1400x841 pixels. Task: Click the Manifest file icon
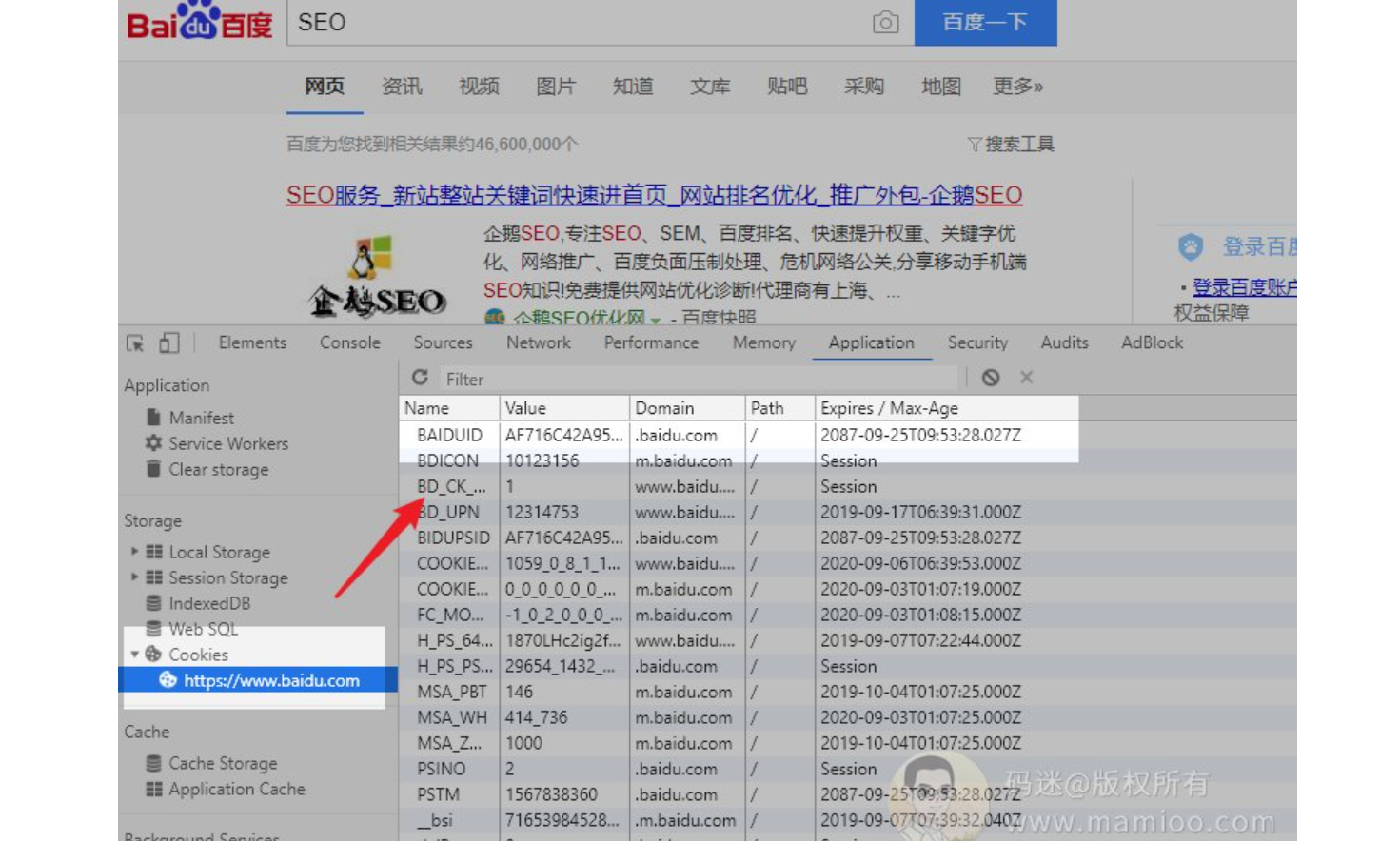[x=153, y=417]
